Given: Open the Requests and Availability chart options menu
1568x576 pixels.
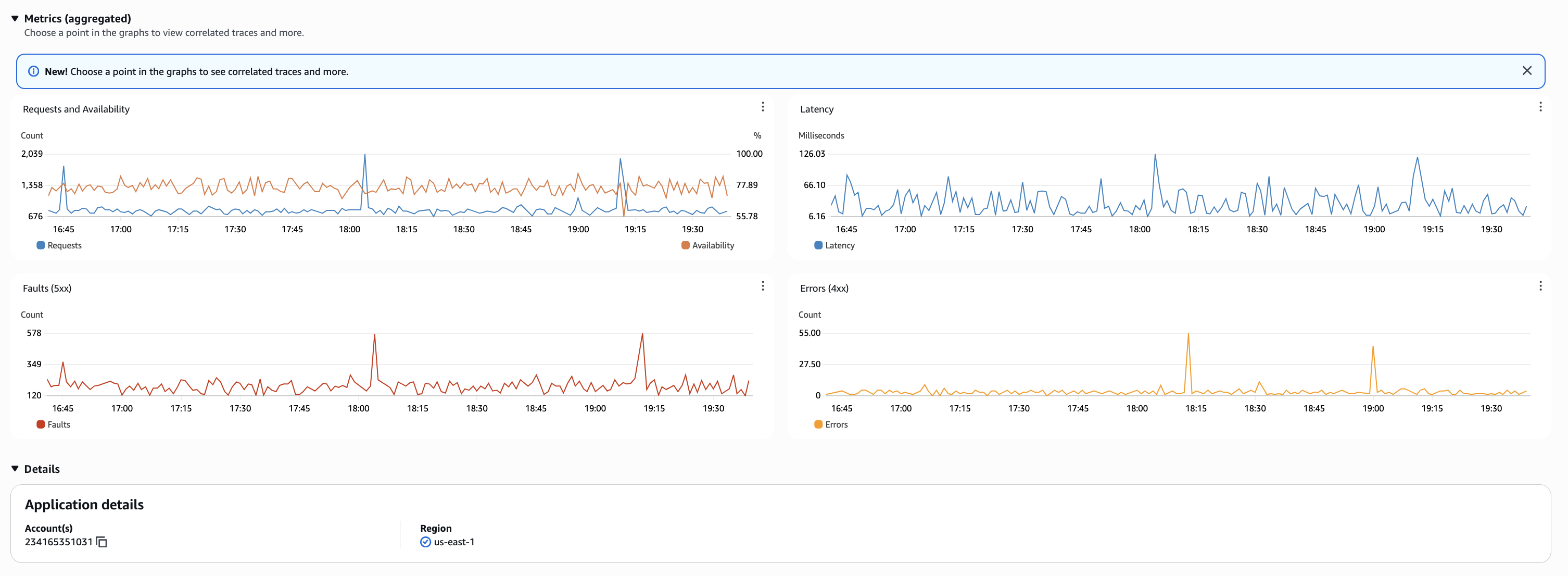Looking at the screenshot, I should coord(763,107).
